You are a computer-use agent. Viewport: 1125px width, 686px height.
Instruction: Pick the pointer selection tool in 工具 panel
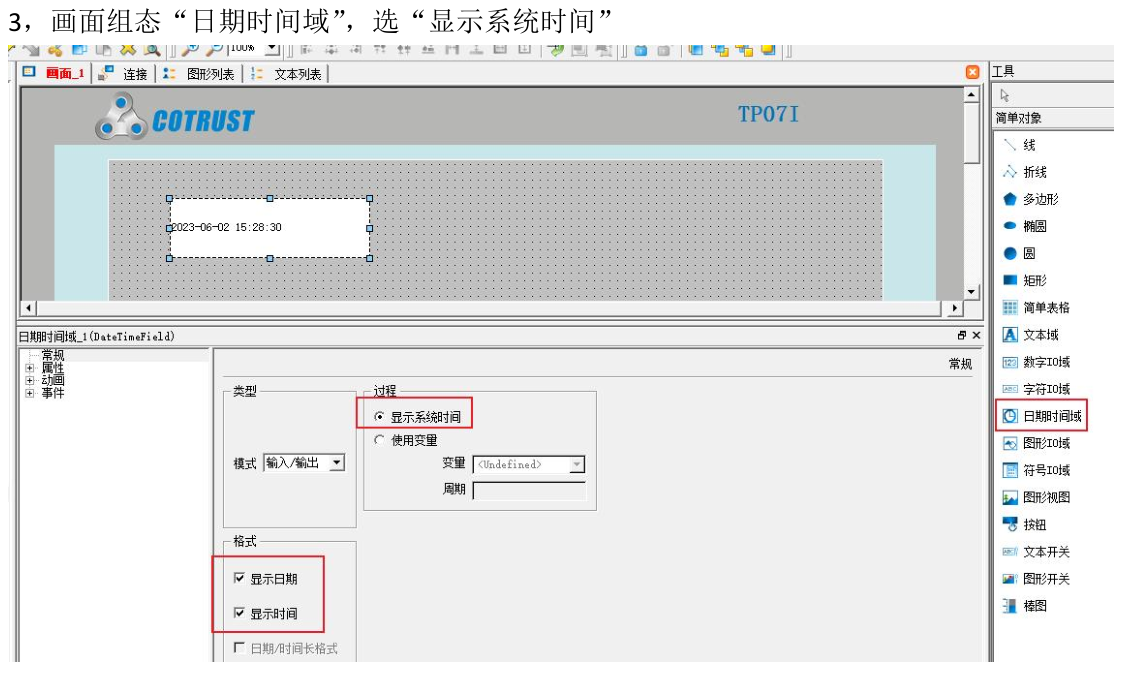click(x=1004, y=95)
